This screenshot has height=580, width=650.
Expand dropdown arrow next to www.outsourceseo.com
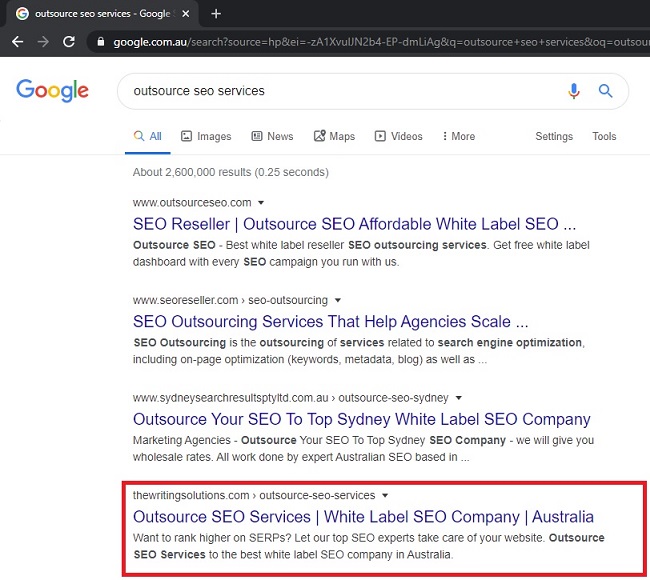pyautogui.click(x=261, y=203)
